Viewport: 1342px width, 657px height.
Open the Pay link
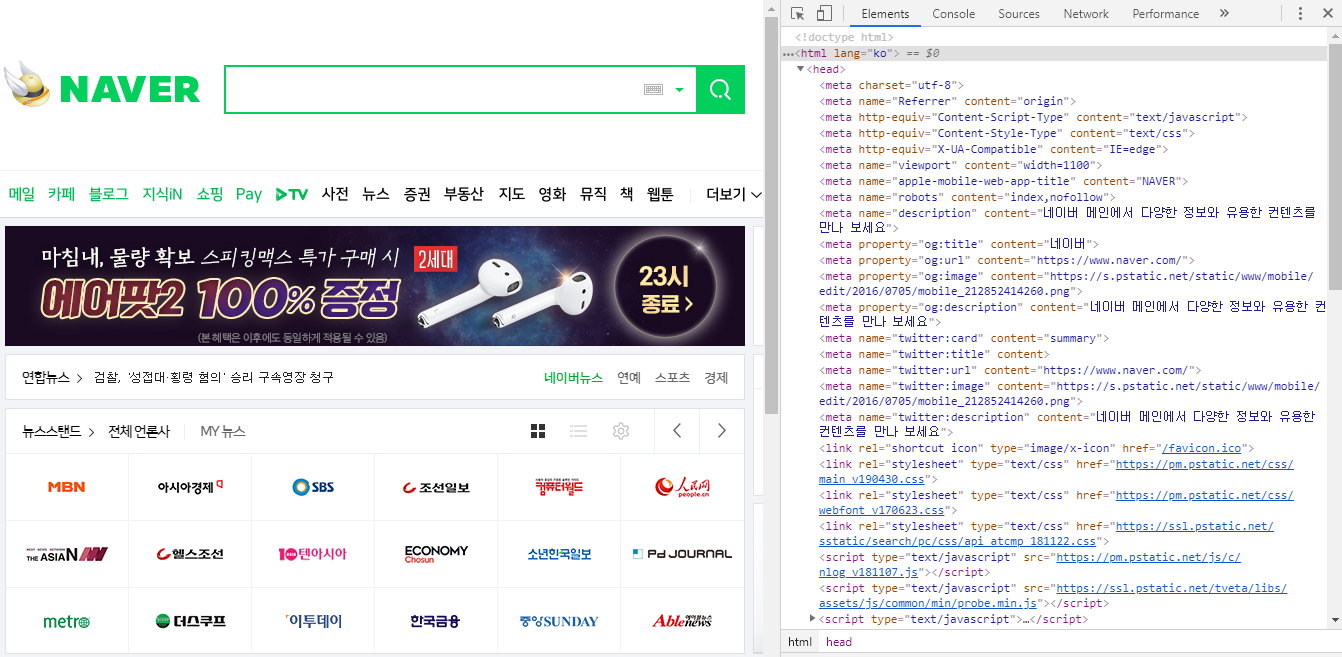[249, 194]
